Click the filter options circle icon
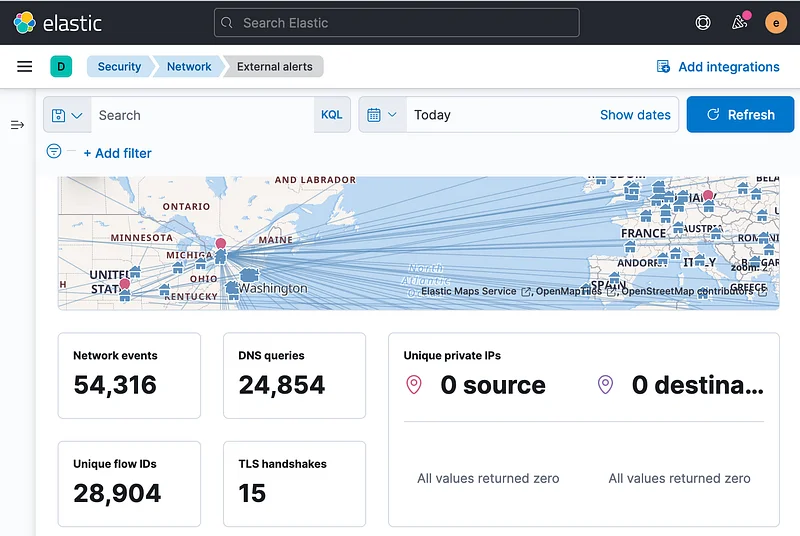800x536 pixels. coord(54,151)
